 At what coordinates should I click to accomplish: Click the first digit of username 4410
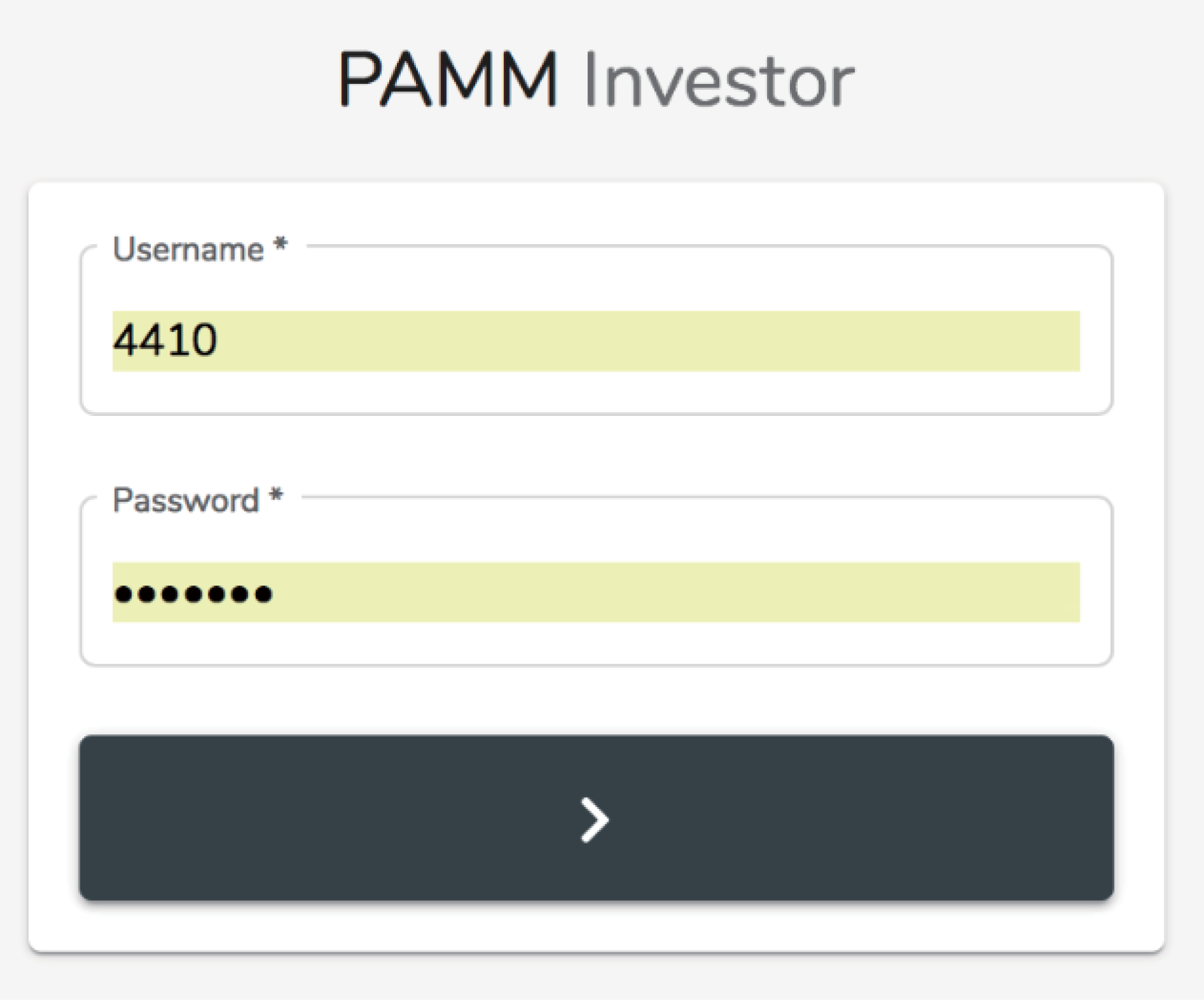click(x=125, y=341)
